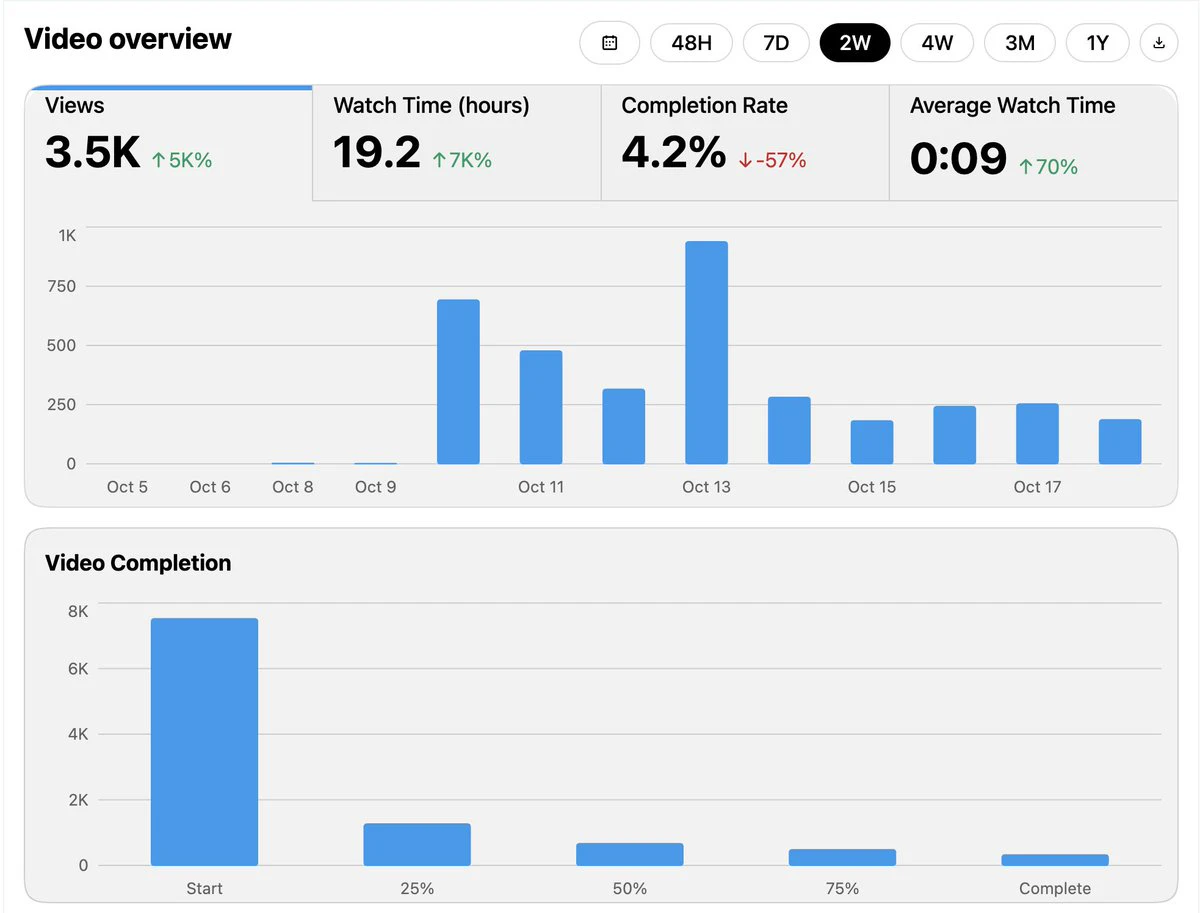Open the calendar date picker icon

[609, 43]
